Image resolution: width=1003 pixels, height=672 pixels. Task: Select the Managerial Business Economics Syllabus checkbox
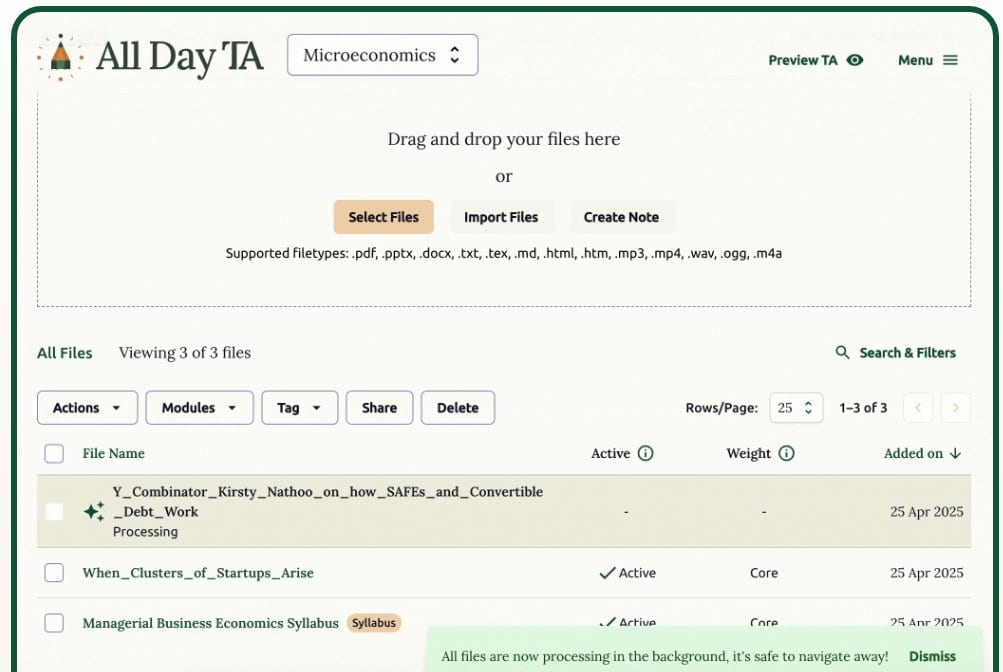pos(54,623)
